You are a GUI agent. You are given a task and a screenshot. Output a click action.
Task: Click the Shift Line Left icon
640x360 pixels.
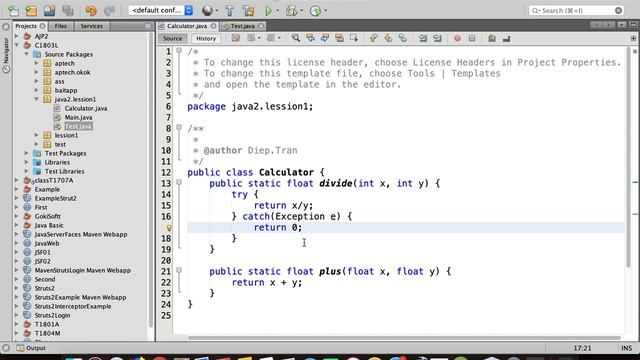click(x=423, y=38)
